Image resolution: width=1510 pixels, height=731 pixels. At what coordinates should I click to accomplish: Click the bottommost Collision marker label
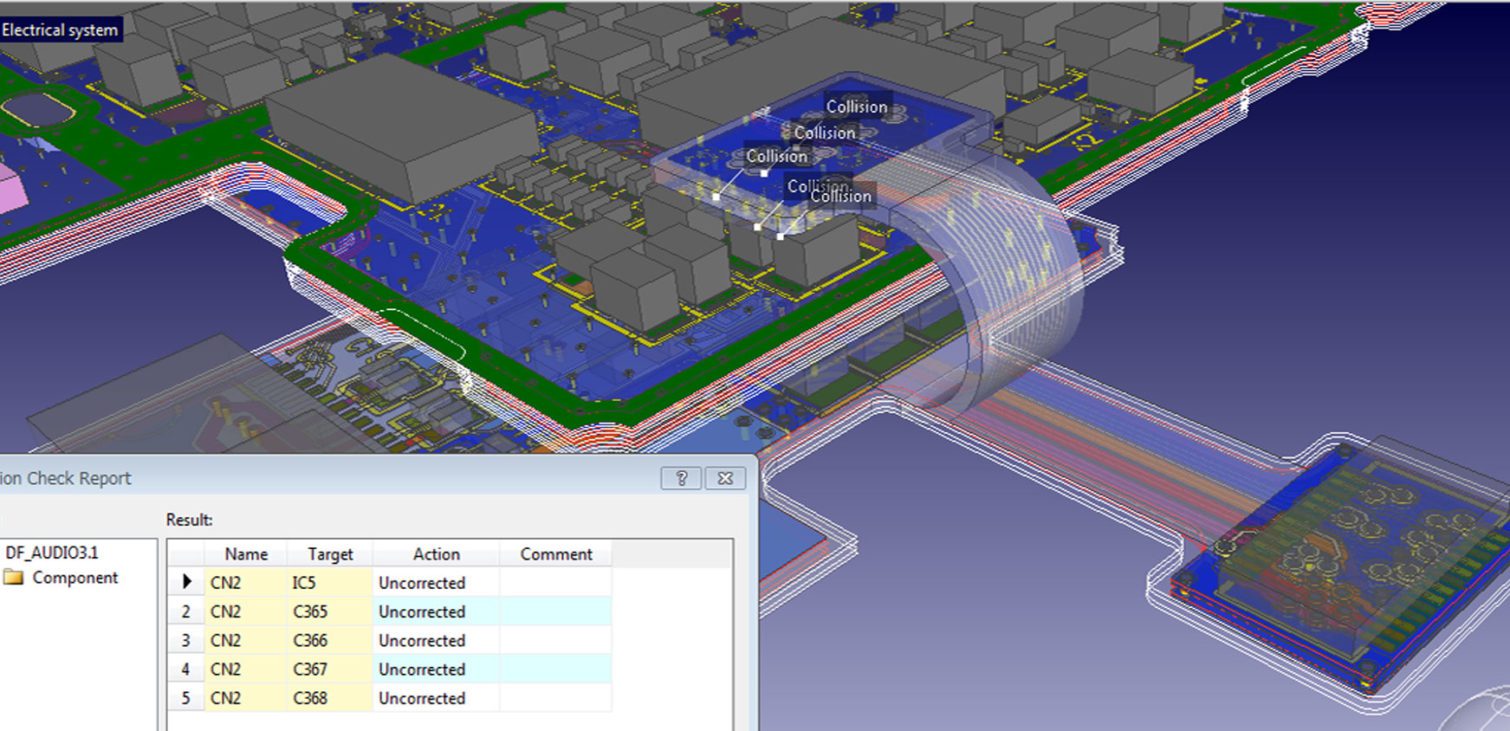point(840,197)
